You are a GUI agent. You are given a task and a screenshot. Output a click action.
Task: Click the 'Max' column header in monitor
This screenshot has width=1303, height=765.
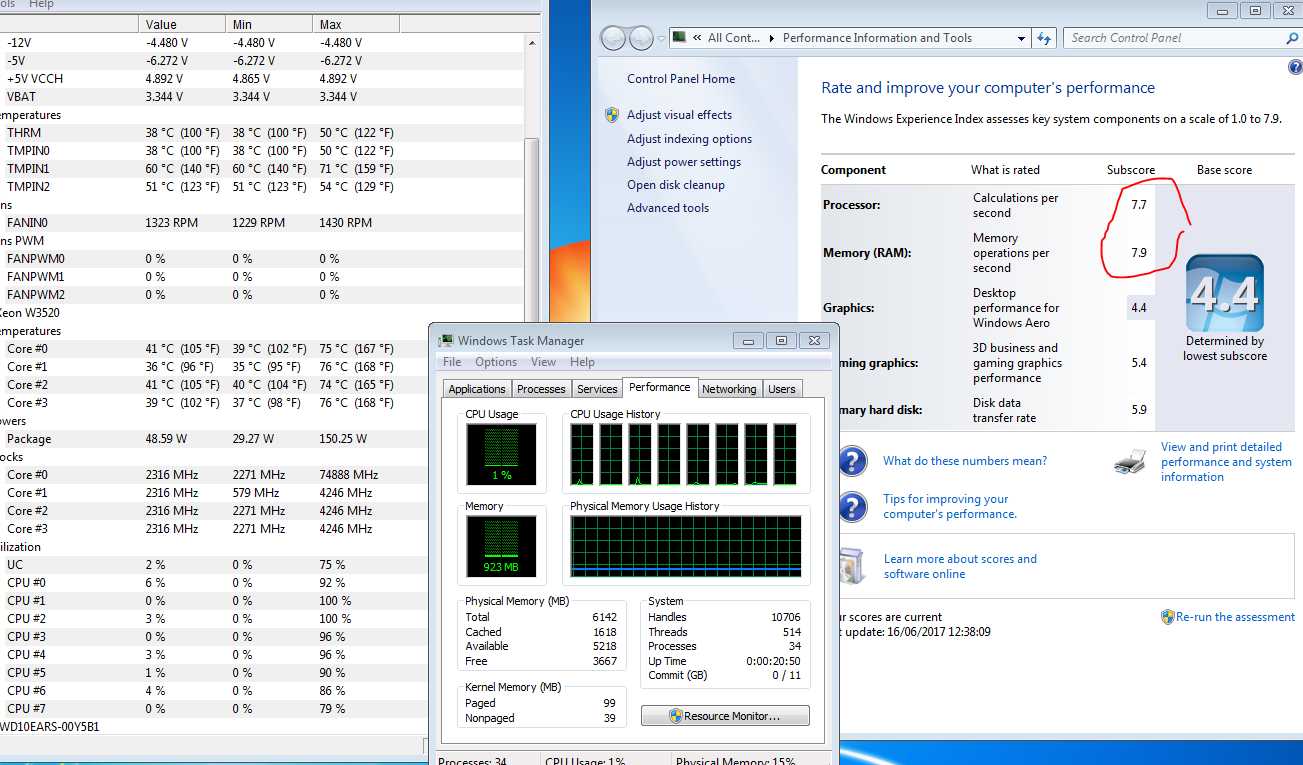[356, 24]
